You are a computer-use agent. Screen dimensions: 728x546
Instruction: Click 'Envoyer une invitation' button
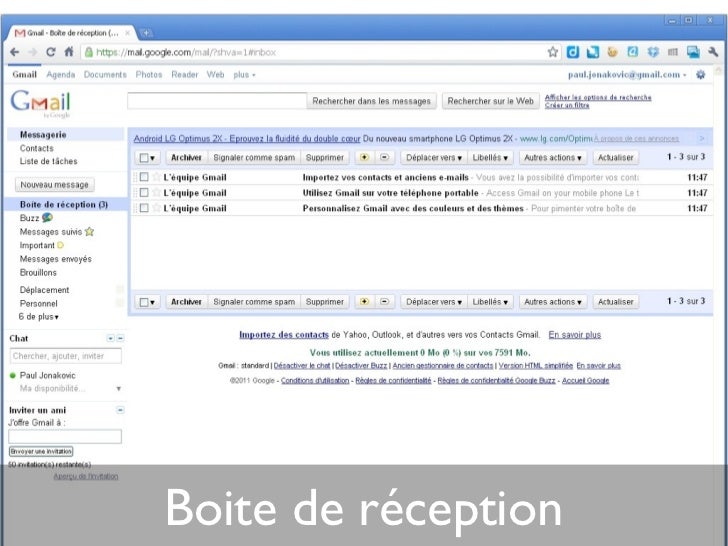click(41, 451)
